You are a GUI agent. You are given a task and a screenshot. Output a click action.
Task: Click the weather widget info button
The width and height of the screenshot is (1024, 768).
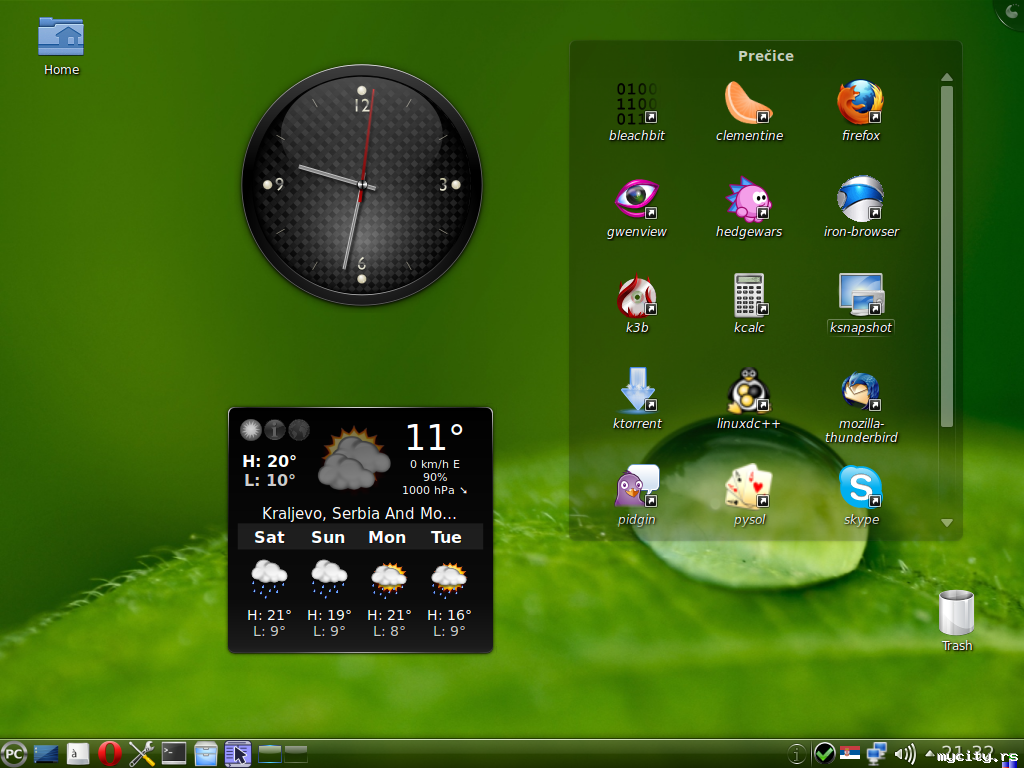point(275,430)
